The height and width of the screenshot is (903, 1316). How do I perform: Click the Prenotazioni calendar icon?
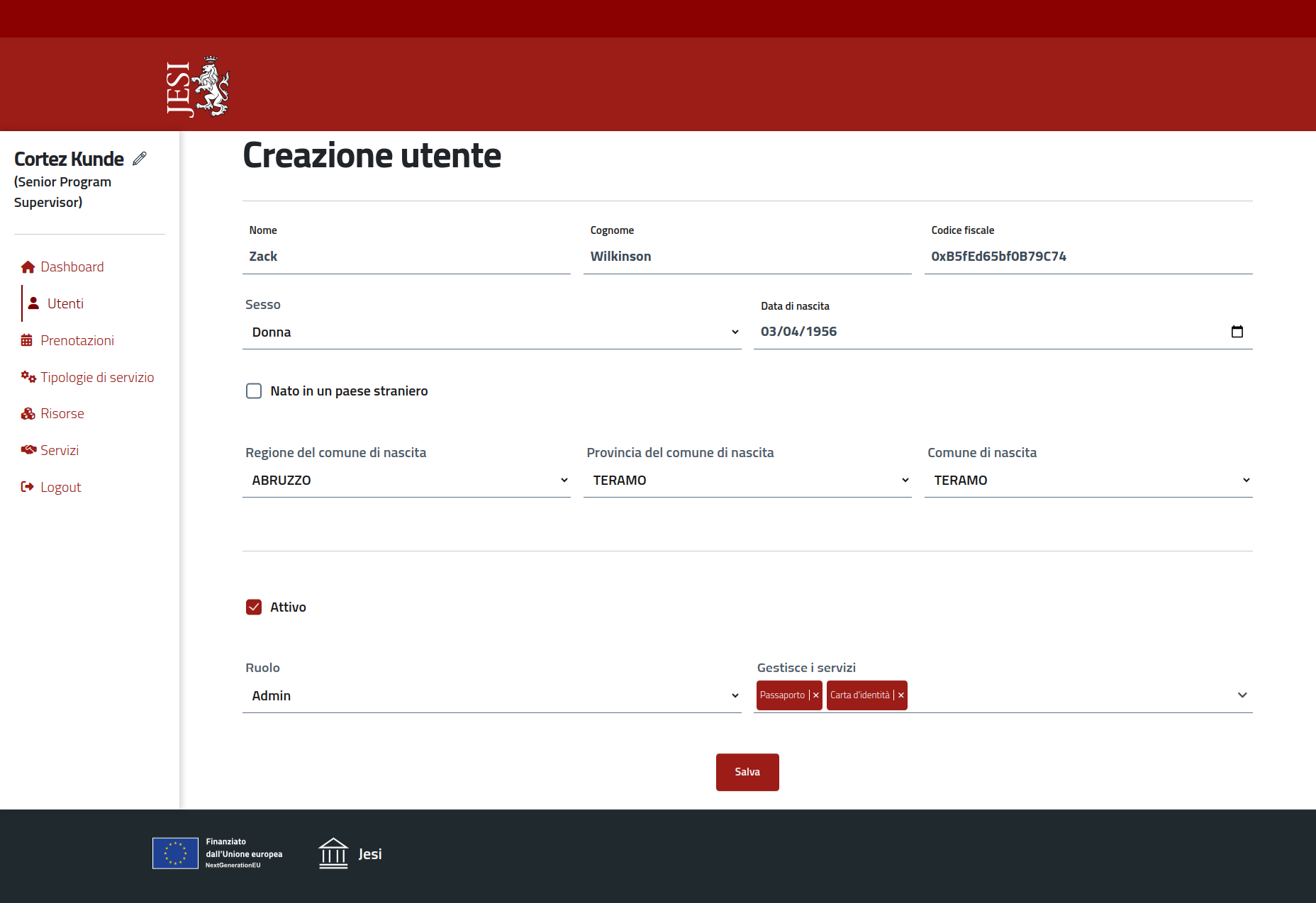click(x=27, y=341)
